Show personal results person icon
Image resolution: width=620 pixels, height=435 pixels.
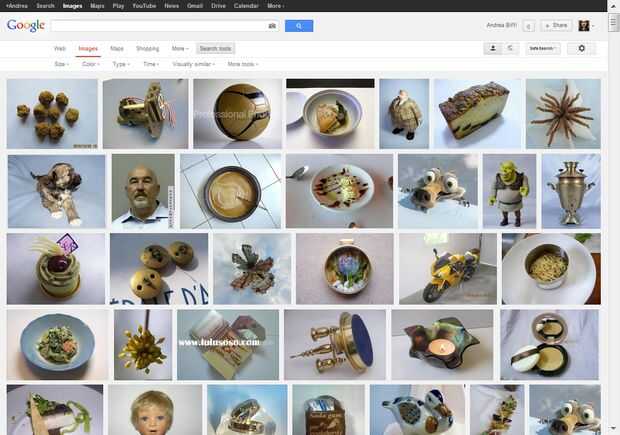pos(493,48)
